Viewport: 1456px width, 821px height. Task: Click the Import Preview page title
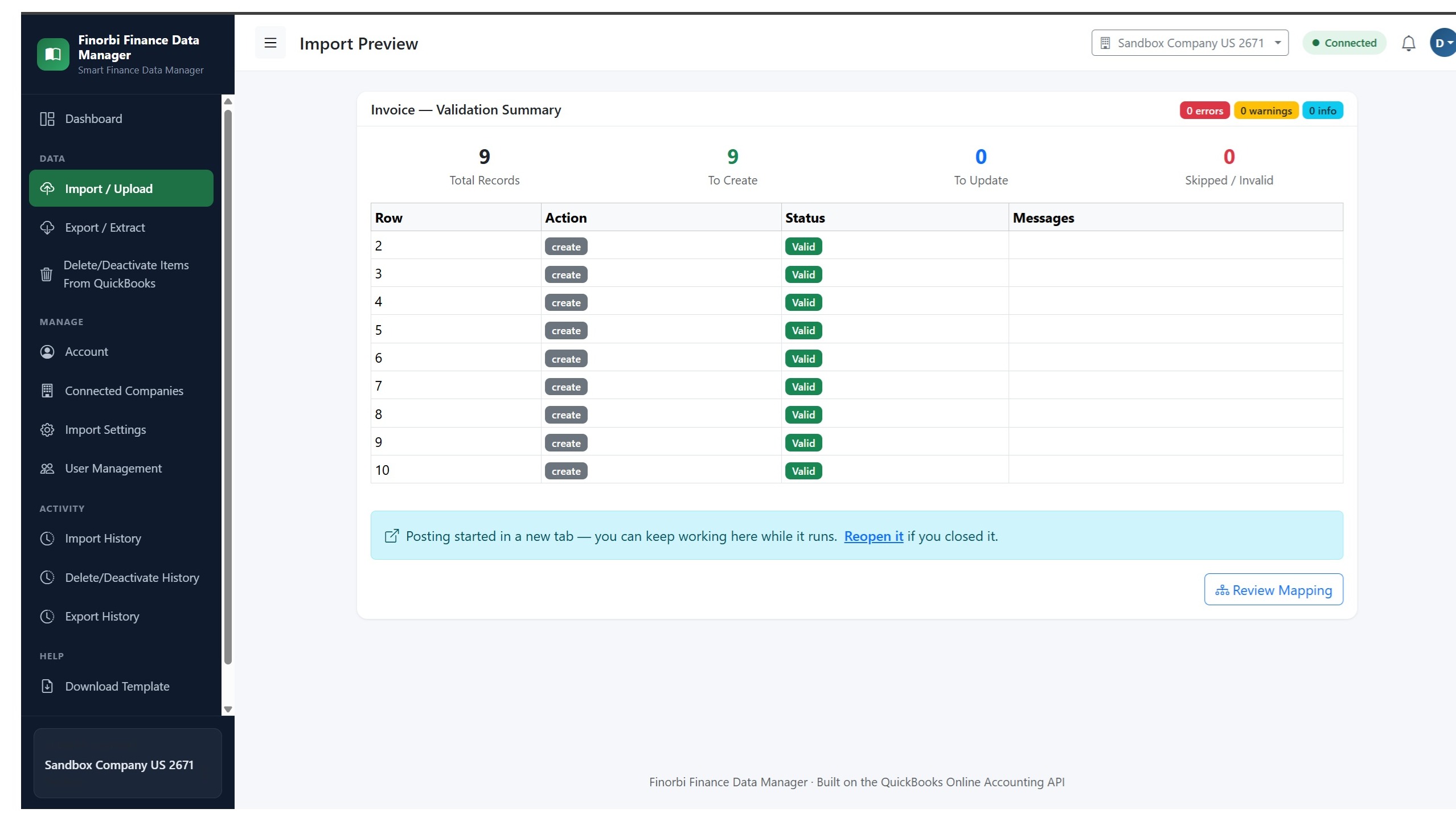359,44
